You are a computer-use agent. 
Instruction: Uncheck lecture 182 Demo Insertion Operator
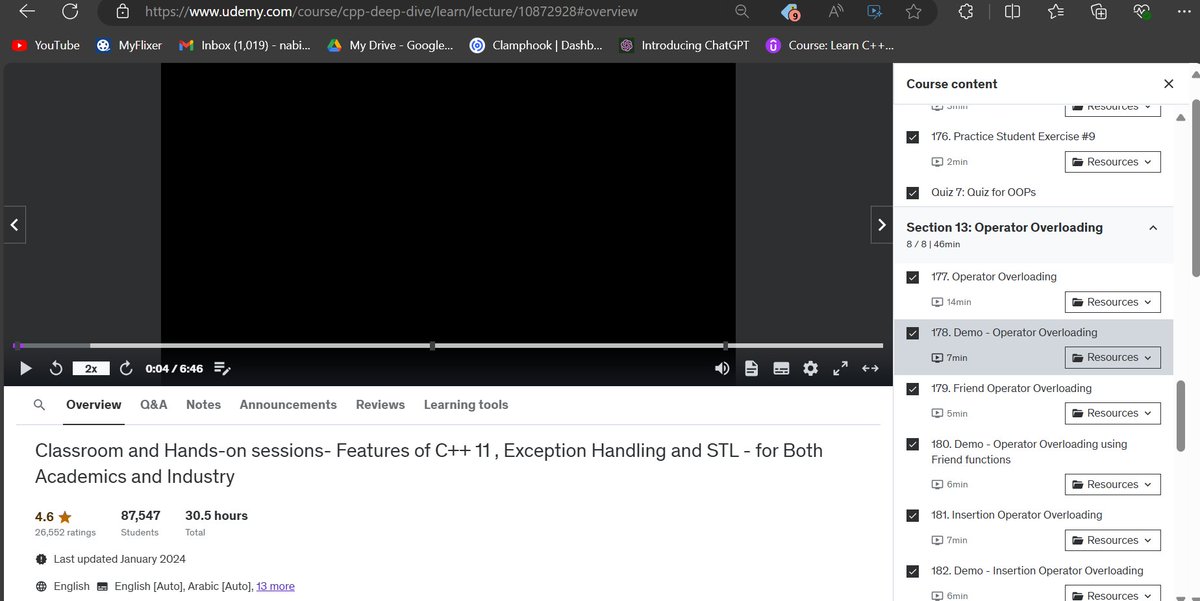coord(912,572)
